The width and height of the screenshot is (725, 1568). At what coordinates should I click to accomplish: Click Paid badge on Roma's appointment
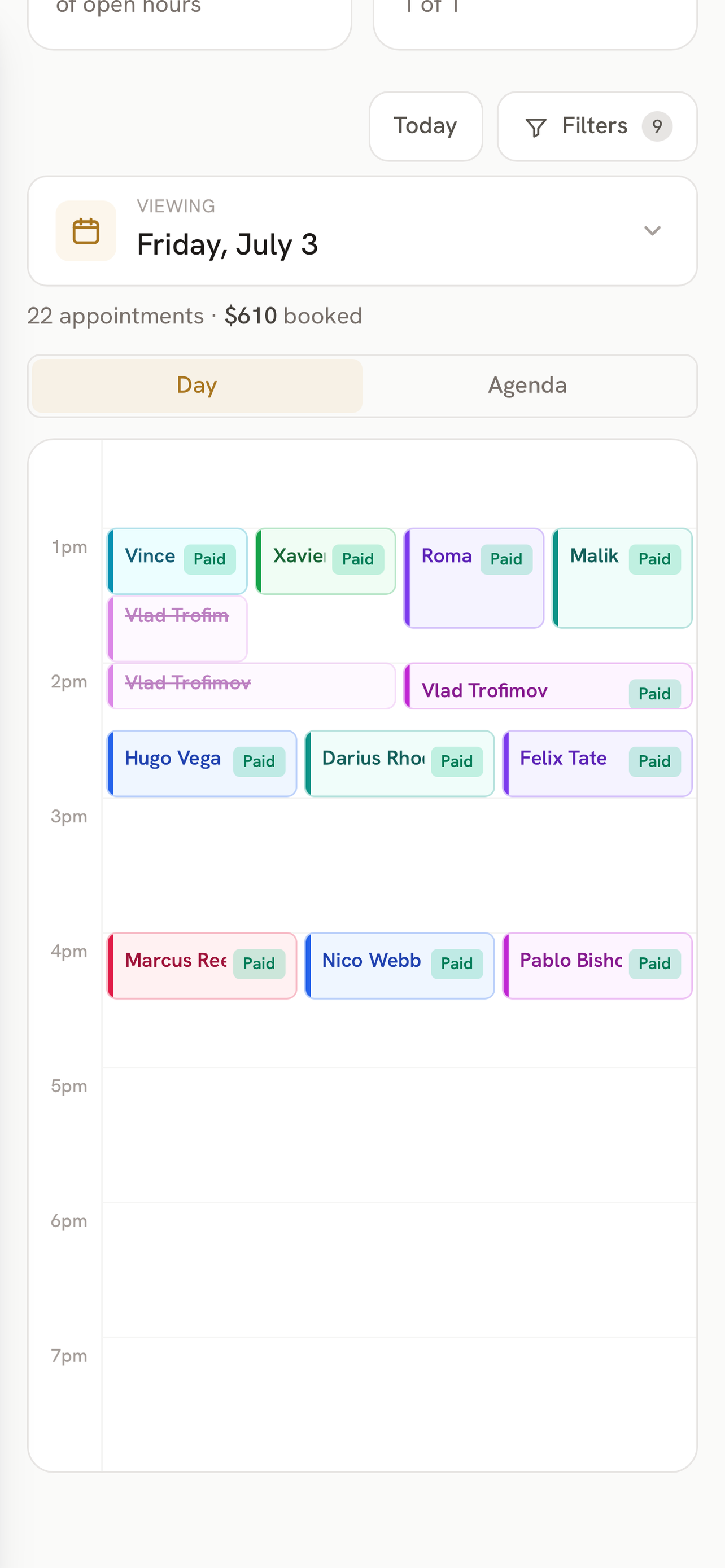[x=506, y=559]
